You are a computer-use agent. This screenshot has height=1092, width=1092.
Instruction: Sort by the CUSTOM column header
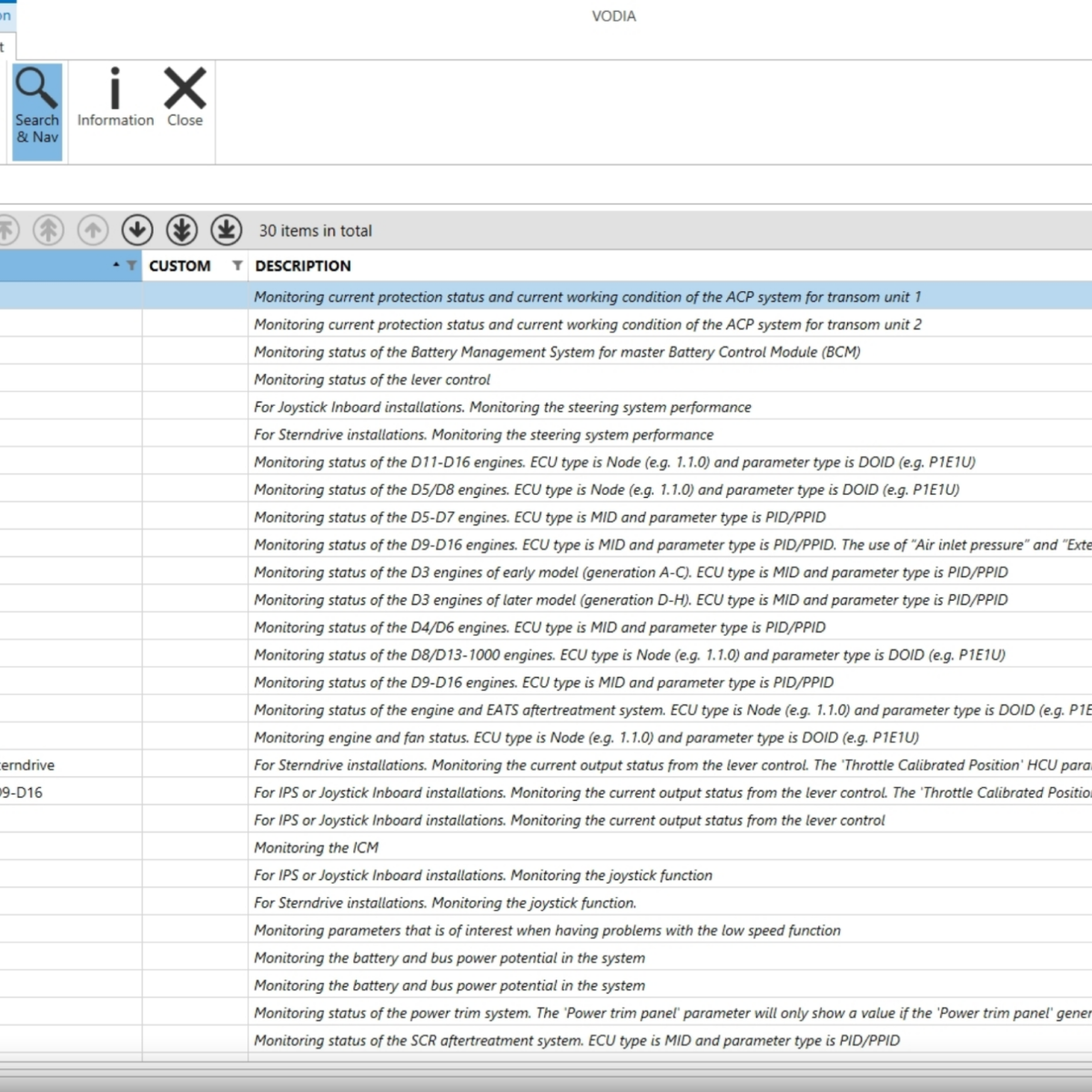point(179,266)
